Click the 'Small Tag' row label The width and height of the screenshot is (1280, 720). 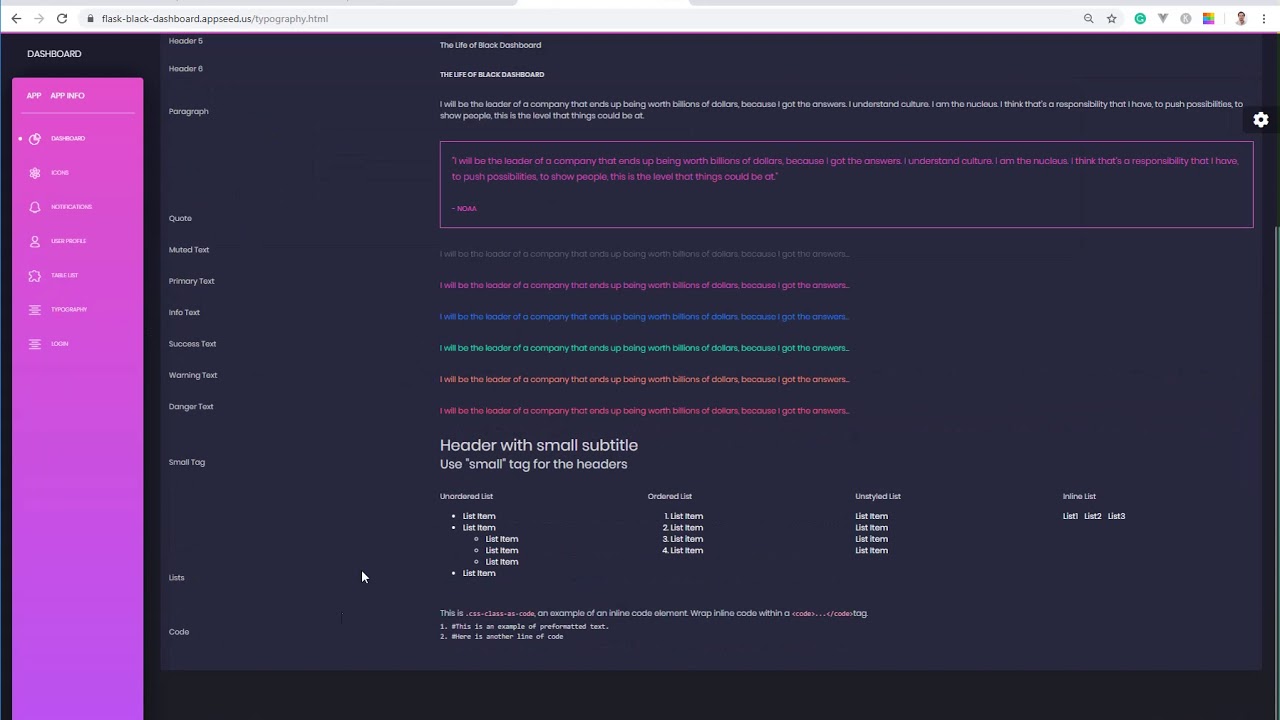[x=187, y=462]
